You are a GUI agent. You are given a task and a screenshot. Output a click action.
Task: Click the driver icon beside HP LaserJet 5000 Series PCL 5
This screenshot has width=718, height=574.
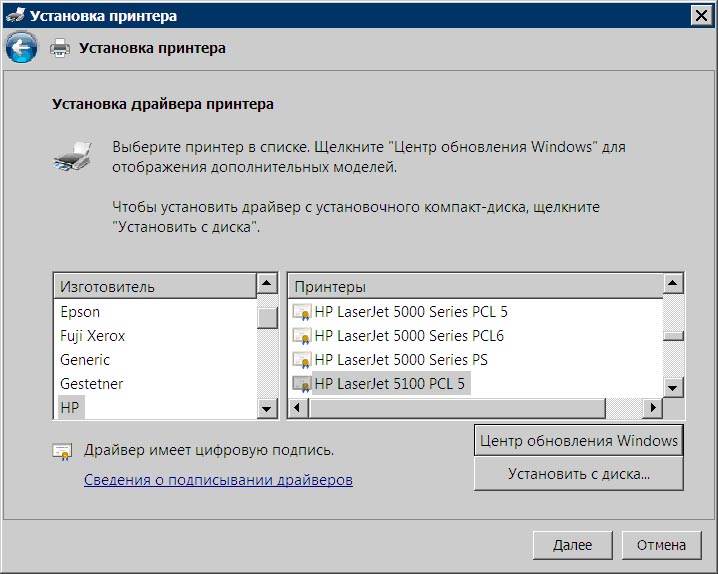301,312
